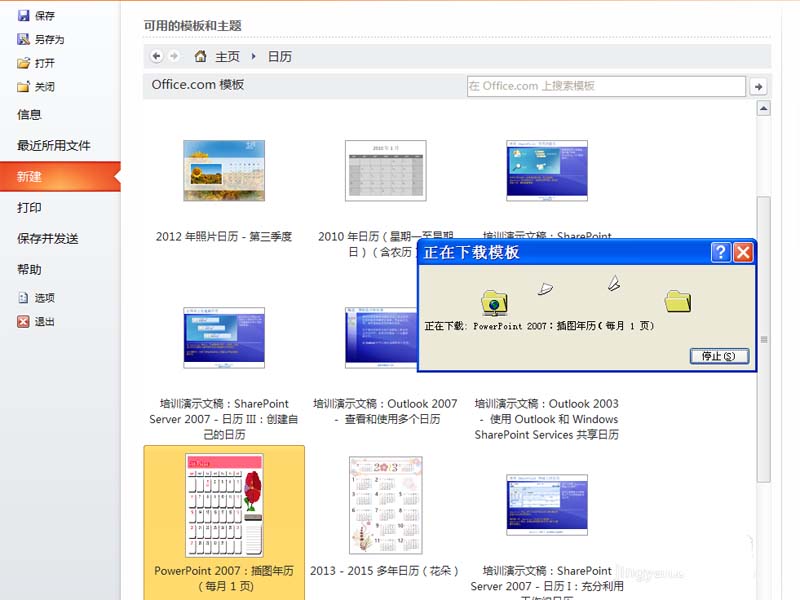The width and height of the screenshot is (800, 600).
Task: Close the downloading template dialog
Action: click(x=743, y=252)
